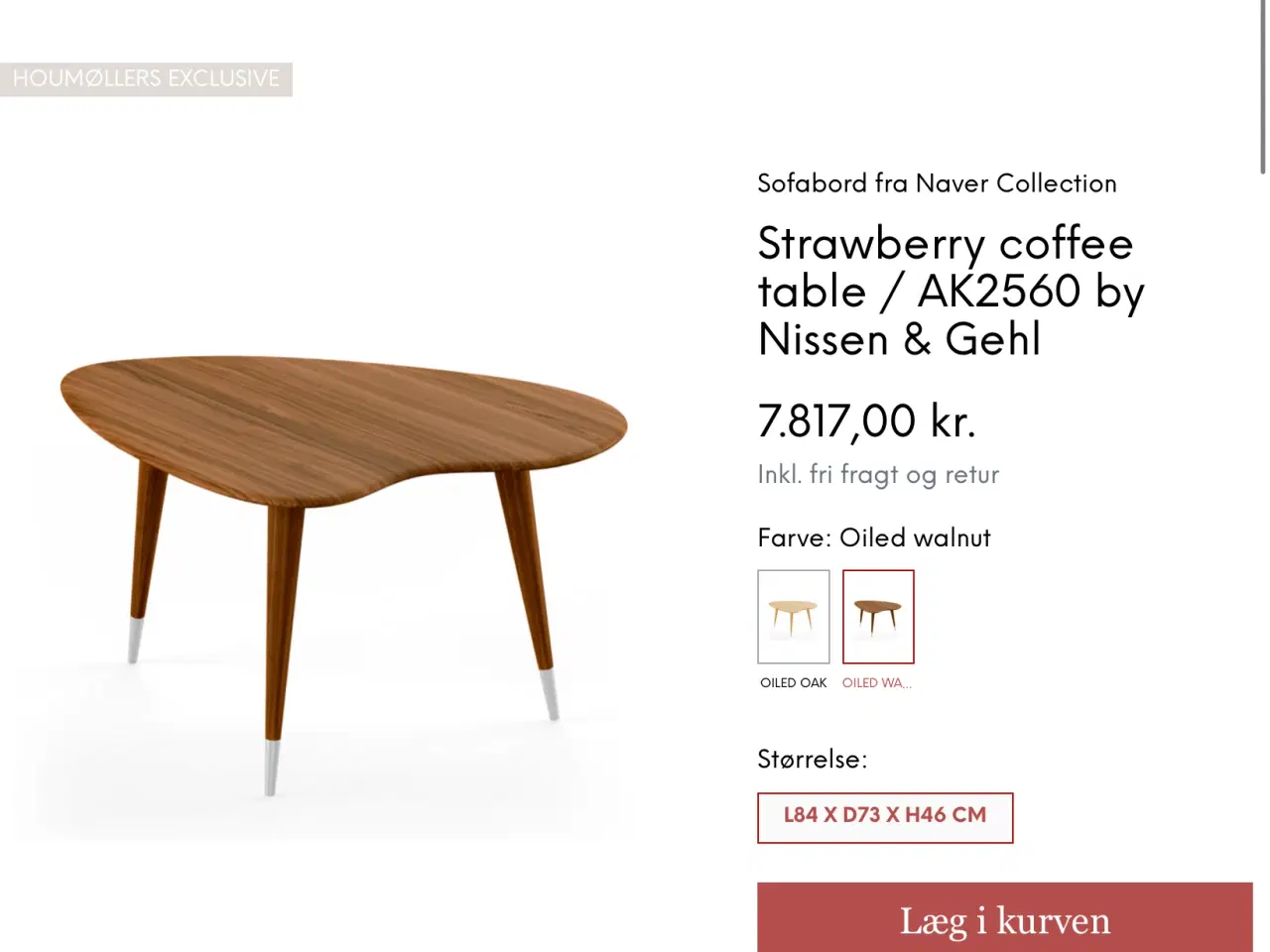1270x952 pixels.
Task: Open the Naver Collection link in the subtitle
Action: click(1015, 183)
